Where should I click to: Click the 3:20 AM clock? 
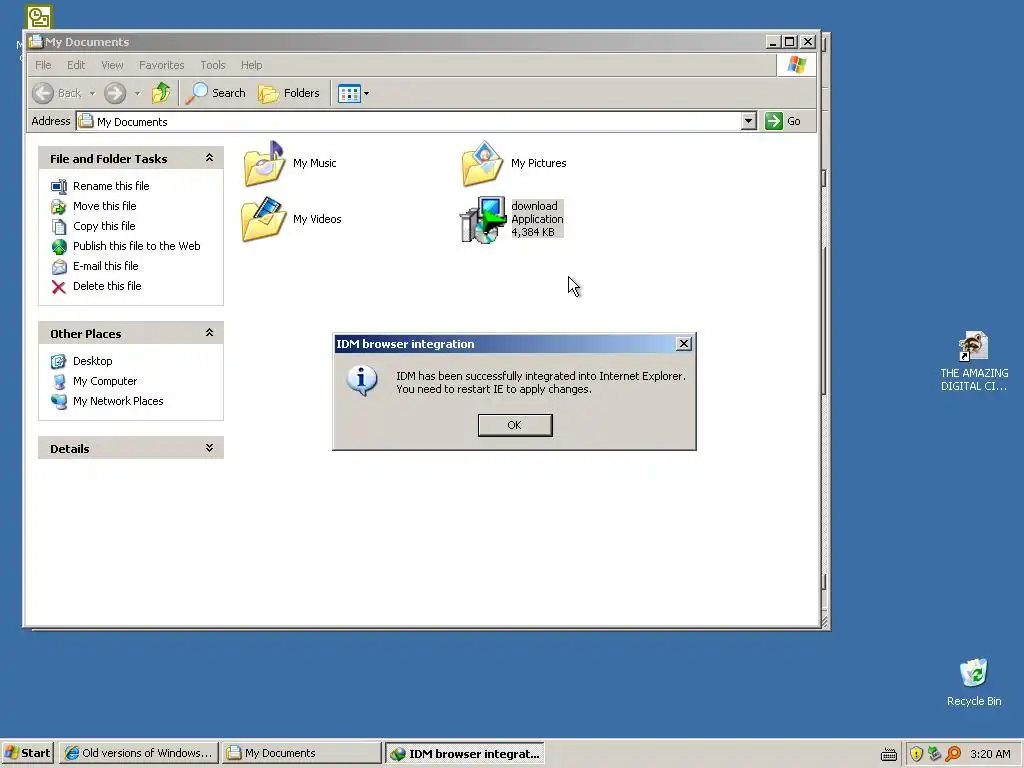point(990,754)
